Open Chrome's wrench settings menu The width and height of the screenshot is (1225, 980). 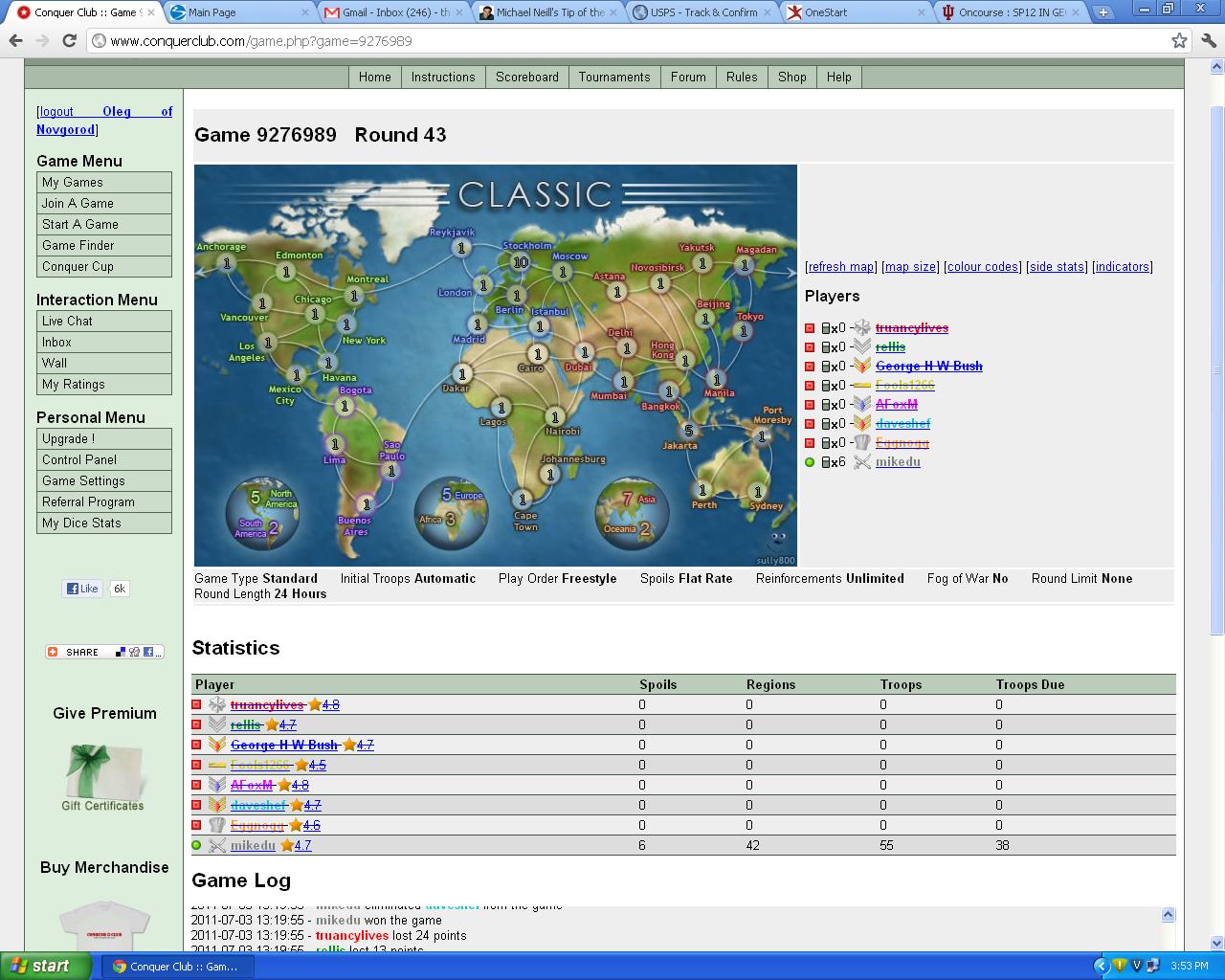point(1209,41)
